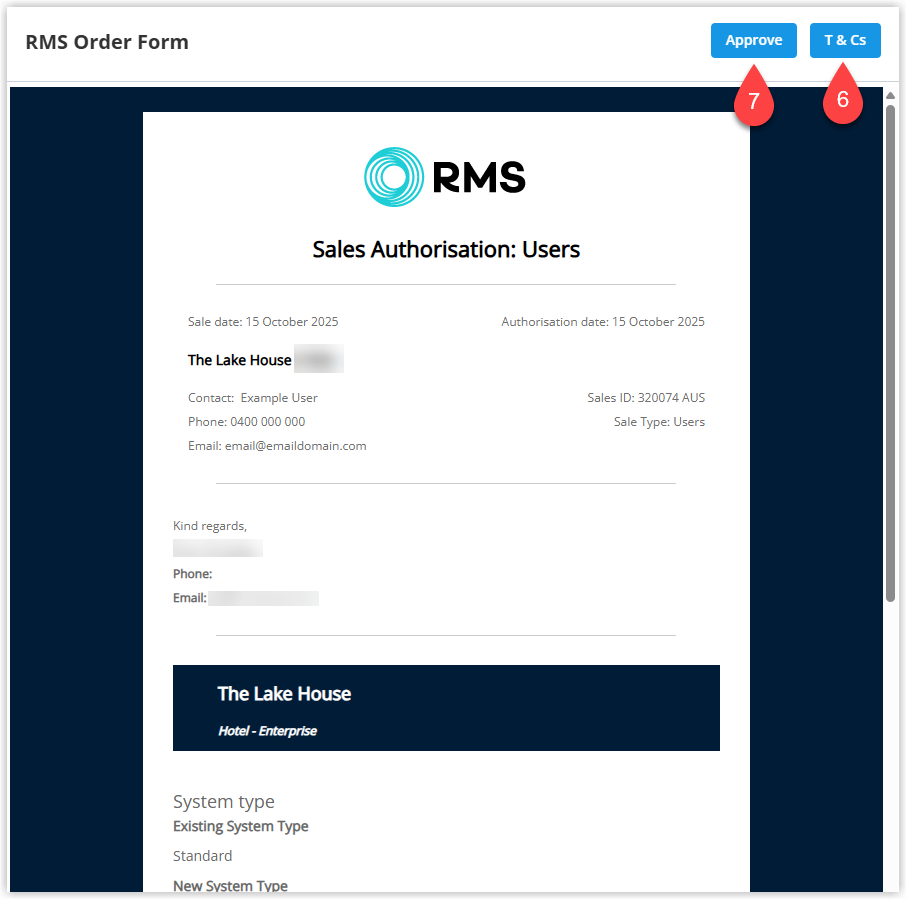
Task: Click the 'Existing System Type' label
Action: [x=241, y=827]
